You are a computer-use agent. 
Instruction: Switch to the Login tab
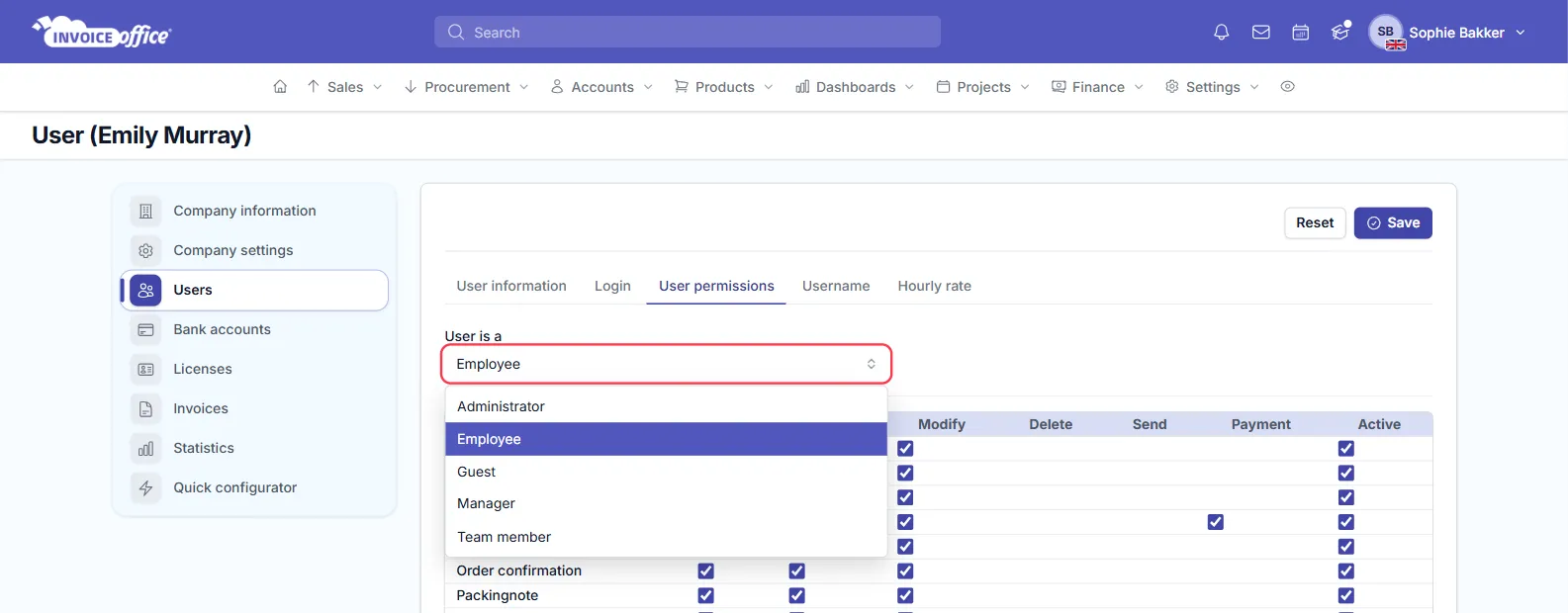(x=612, y=286)
